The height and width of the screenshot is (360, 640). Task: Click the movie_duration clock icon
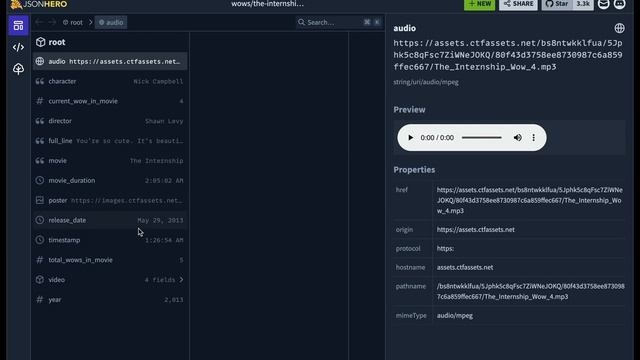click(40, 180)
